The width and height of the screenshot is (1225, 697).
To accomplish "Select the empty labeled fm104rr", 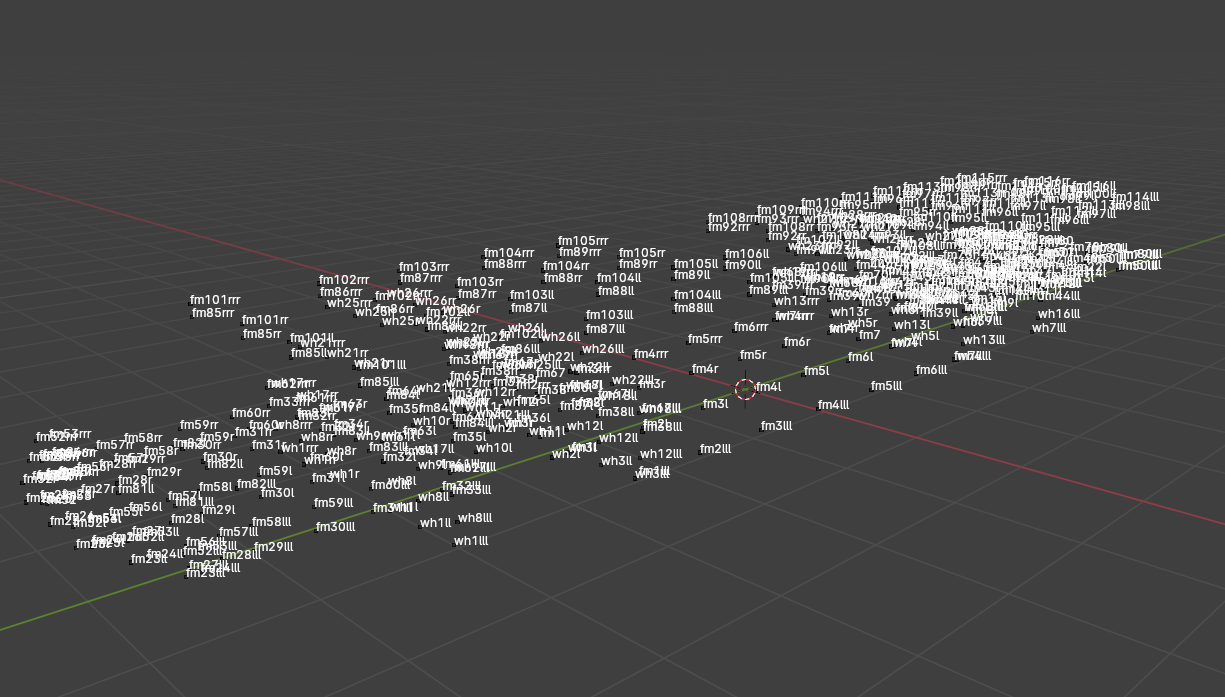I will click(x=566, y=266).
